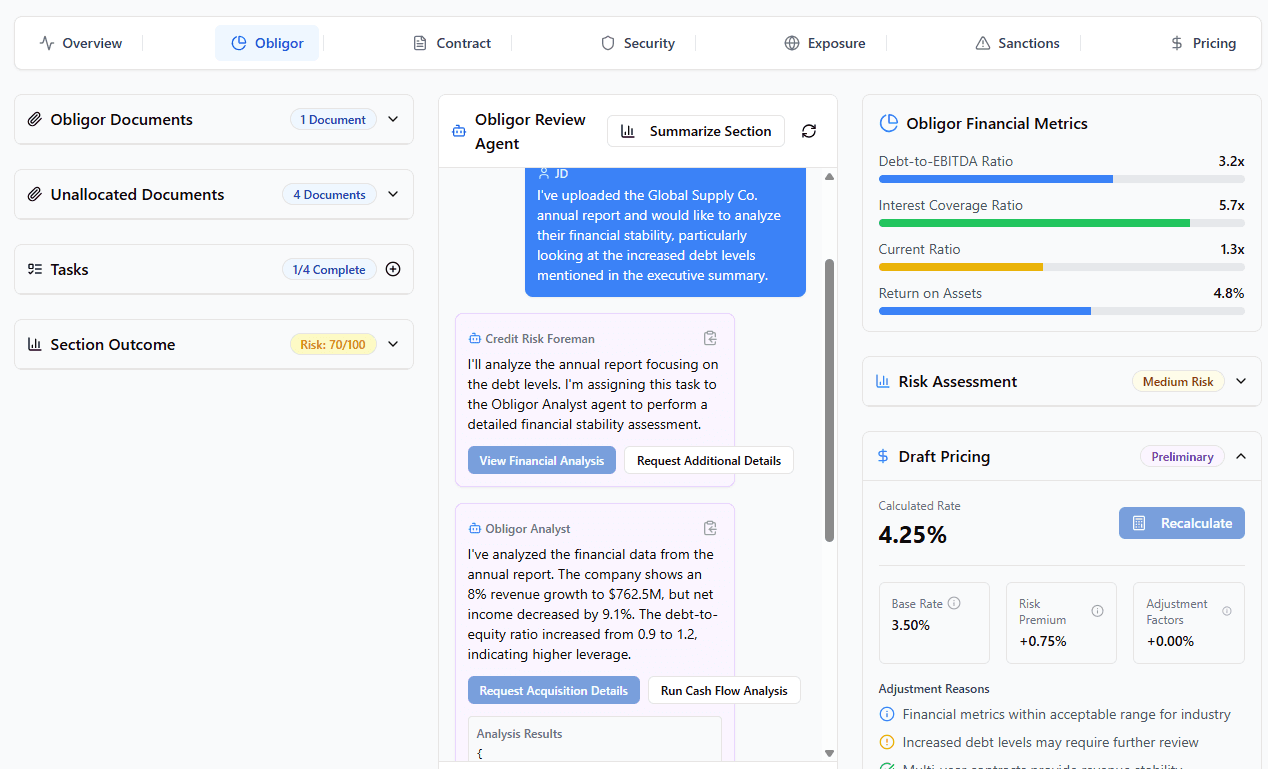Click the Base Rate info icon
This screenshot has width=1268, height=769.
pyautogui.click(x=954, y=603)
